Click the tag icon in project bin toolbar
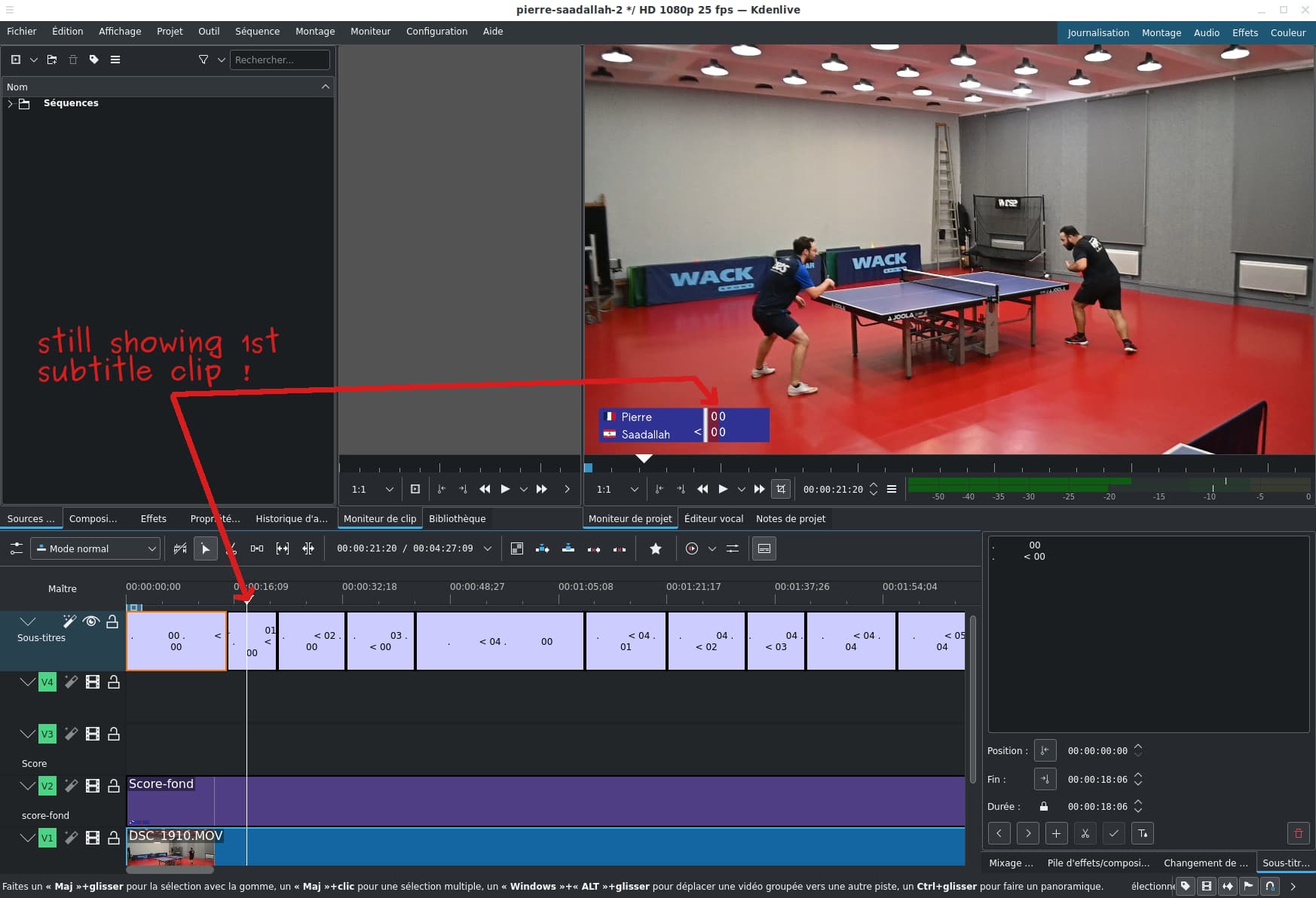The height and width of the screenshot is (898, 1316). click(94, 60)
